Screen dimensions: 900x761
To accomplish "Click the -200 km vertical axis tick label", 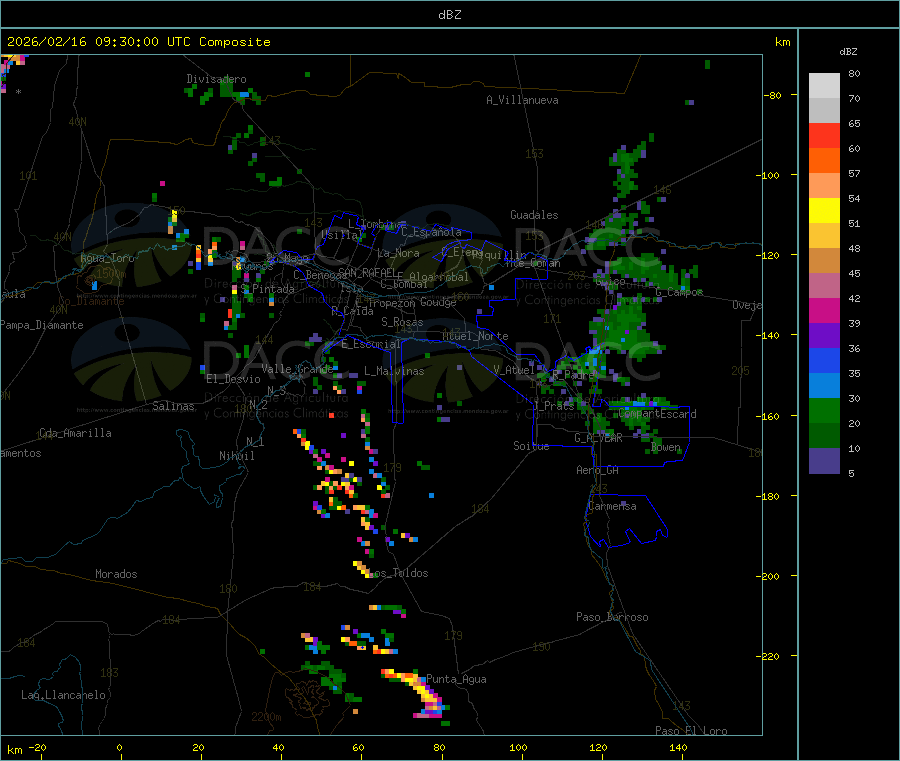I will pos(770,576).
